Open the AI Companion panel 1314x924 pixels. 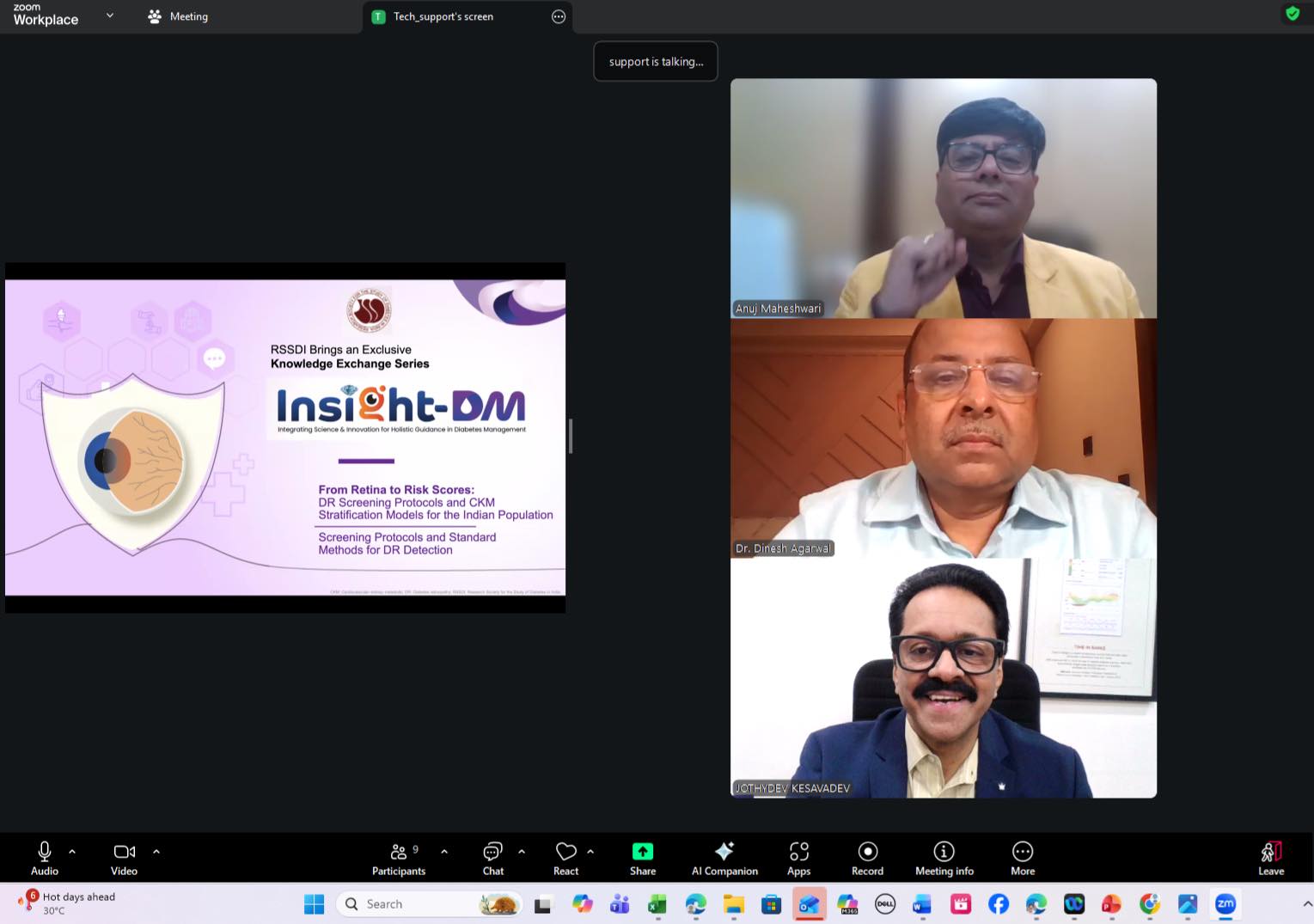[x=724, y=858]
